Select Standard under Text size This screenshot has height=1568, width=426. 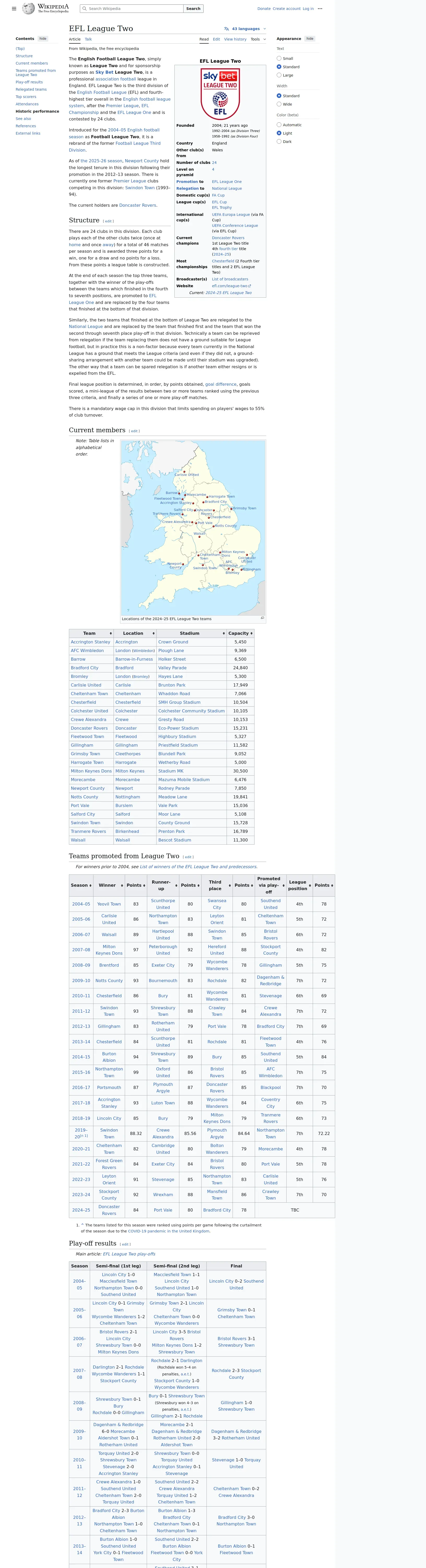click(279, 67)
